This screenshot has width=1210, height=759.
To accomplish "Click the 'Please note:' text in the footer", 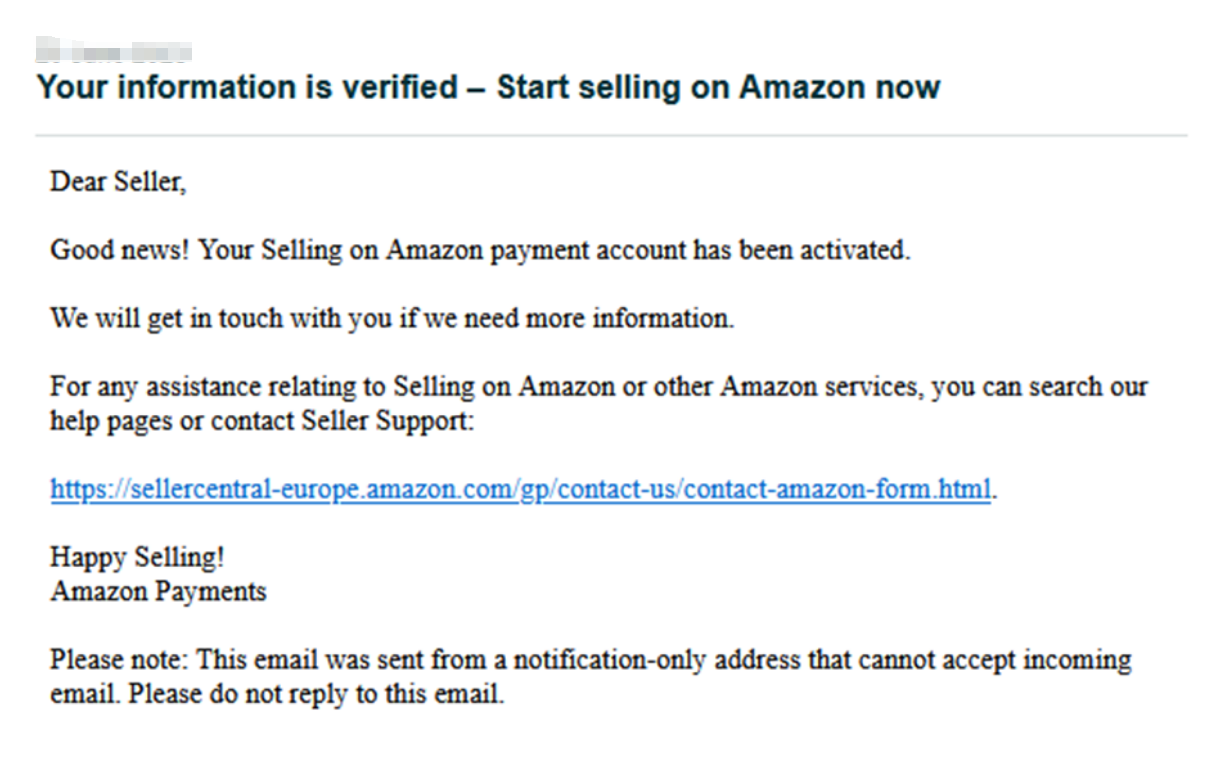I will pos(119,660).
